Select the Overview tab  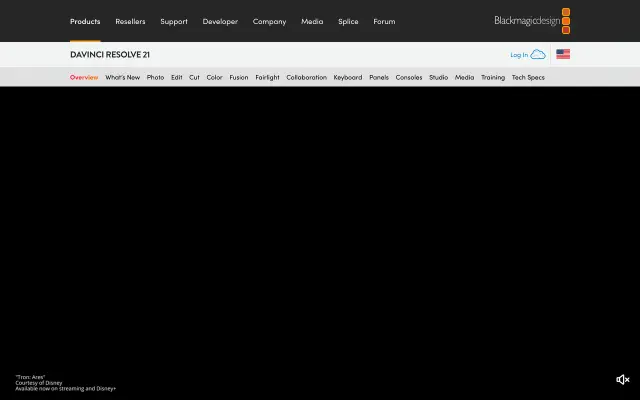click(84, 77)
